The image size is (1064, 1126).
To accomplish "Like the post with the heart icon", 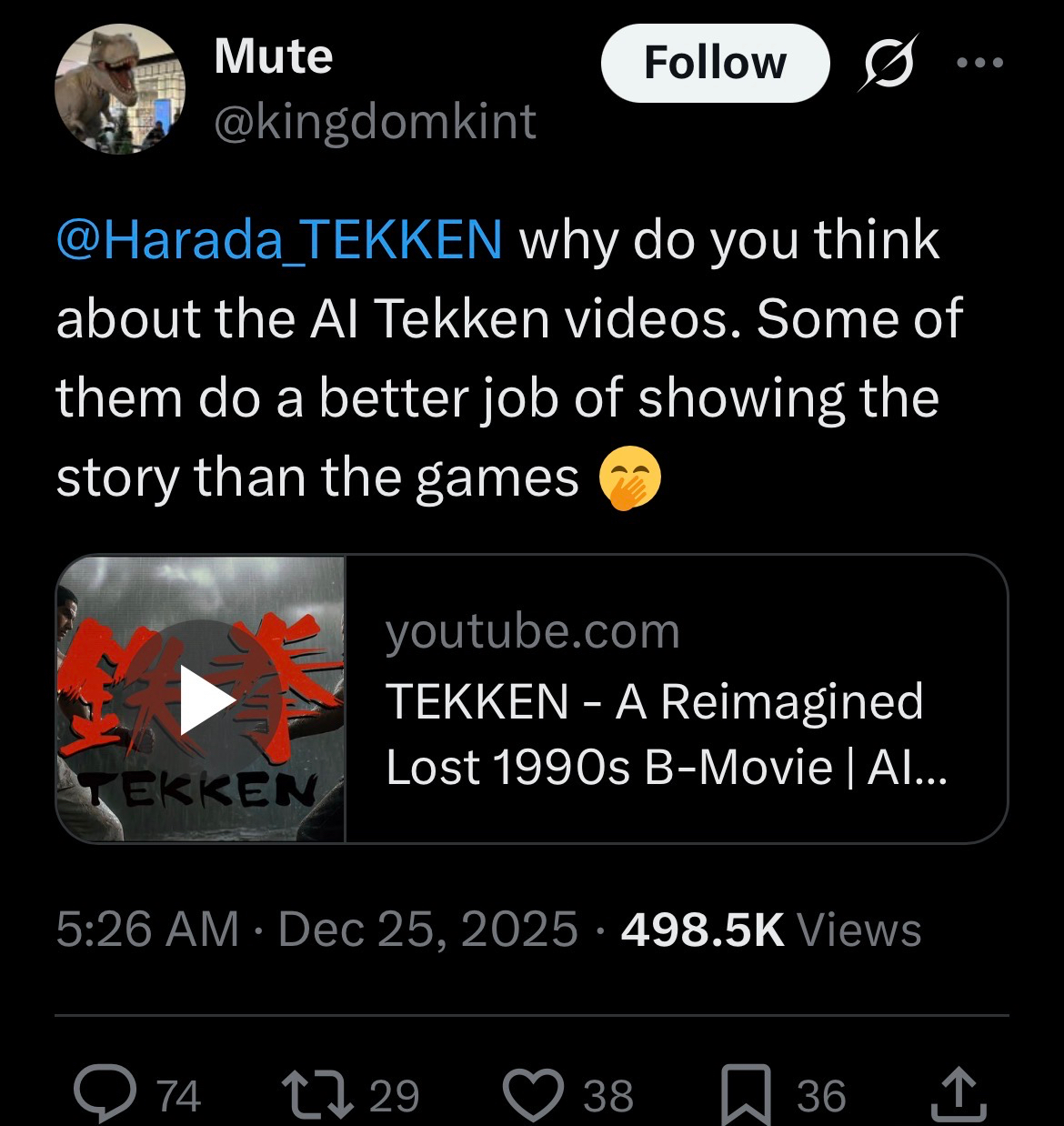I will [534, 1094].
